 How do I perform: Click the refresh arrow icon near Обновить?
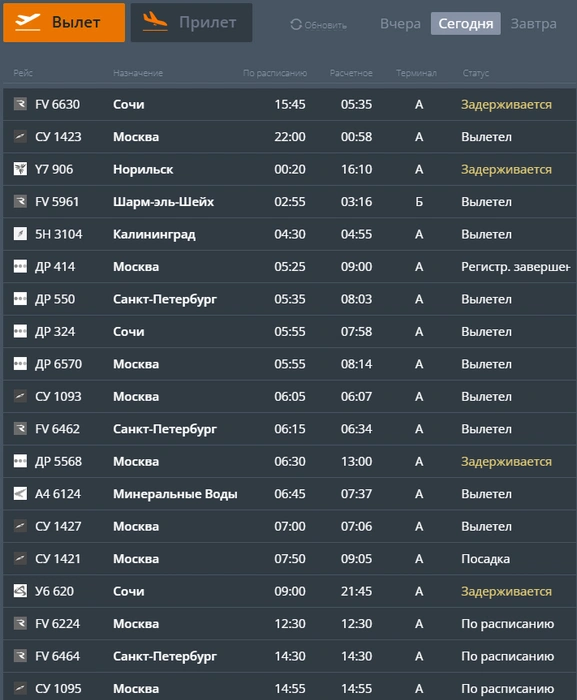point(296,25)
